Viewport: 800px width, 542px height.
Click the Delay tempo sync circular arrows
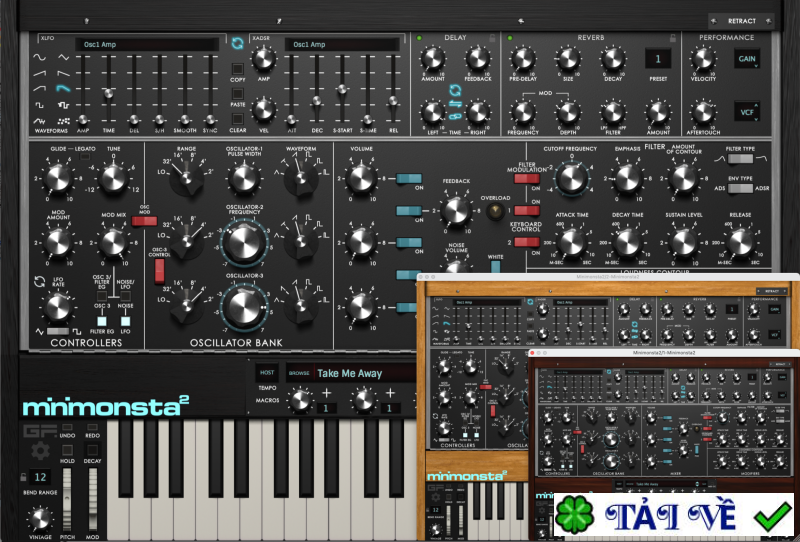[x=455, y=91]
